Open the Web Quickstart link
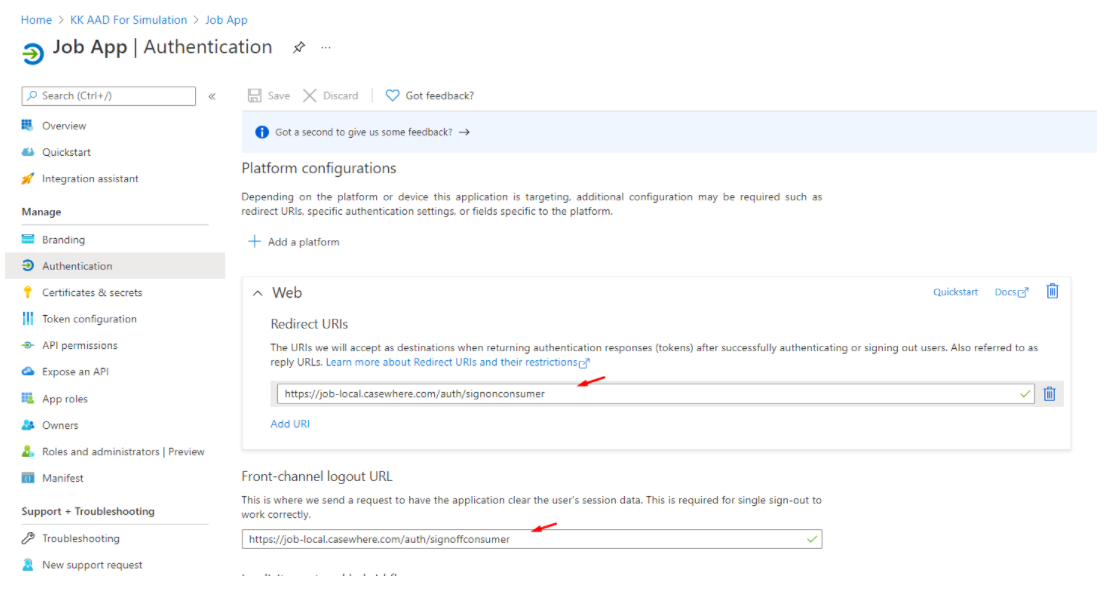1118x592 pixels. pos(955,292)
